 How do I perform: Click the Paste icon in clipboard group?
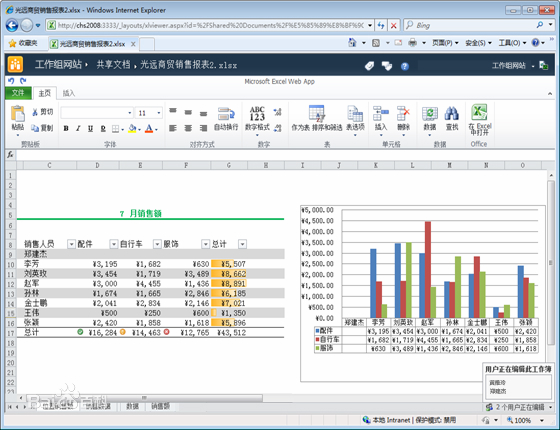pos(18,114)
